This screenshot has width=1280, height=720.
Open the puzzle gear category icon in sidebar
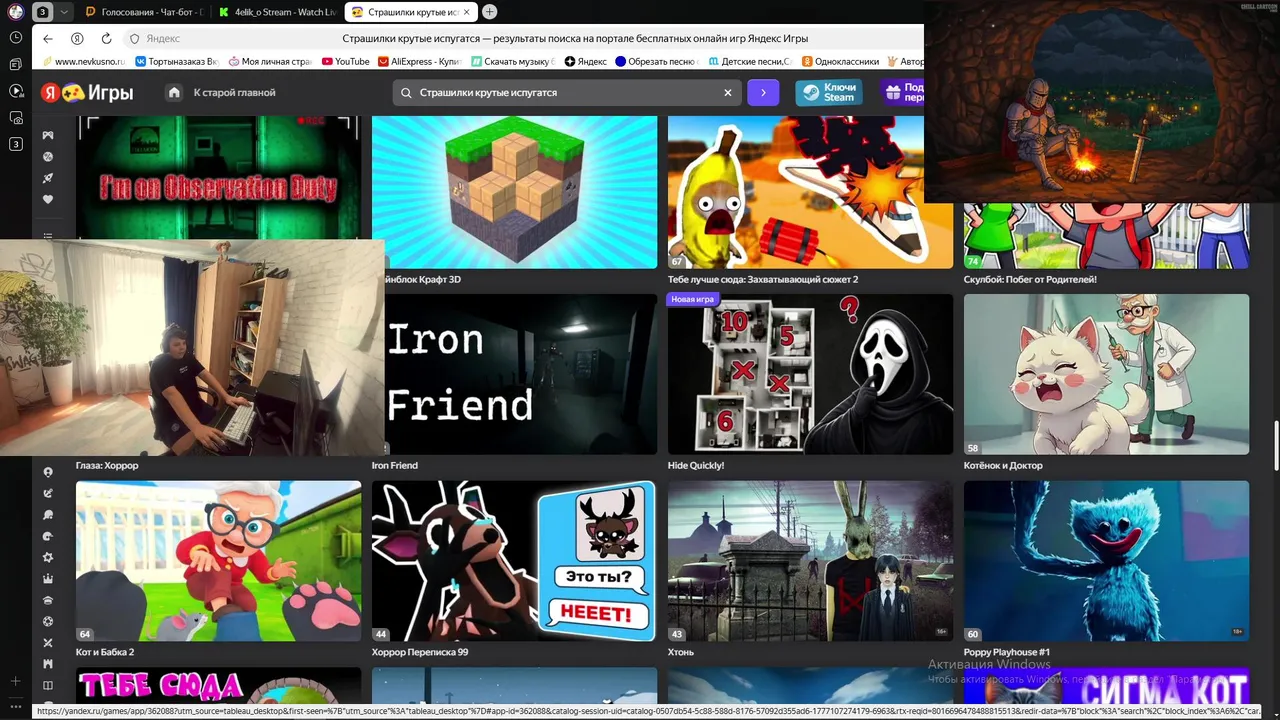48,557
